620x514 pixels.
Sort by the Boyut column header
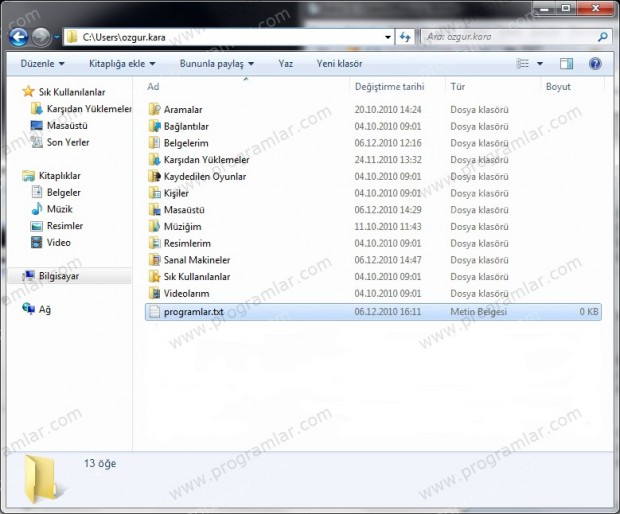[558, 87]
